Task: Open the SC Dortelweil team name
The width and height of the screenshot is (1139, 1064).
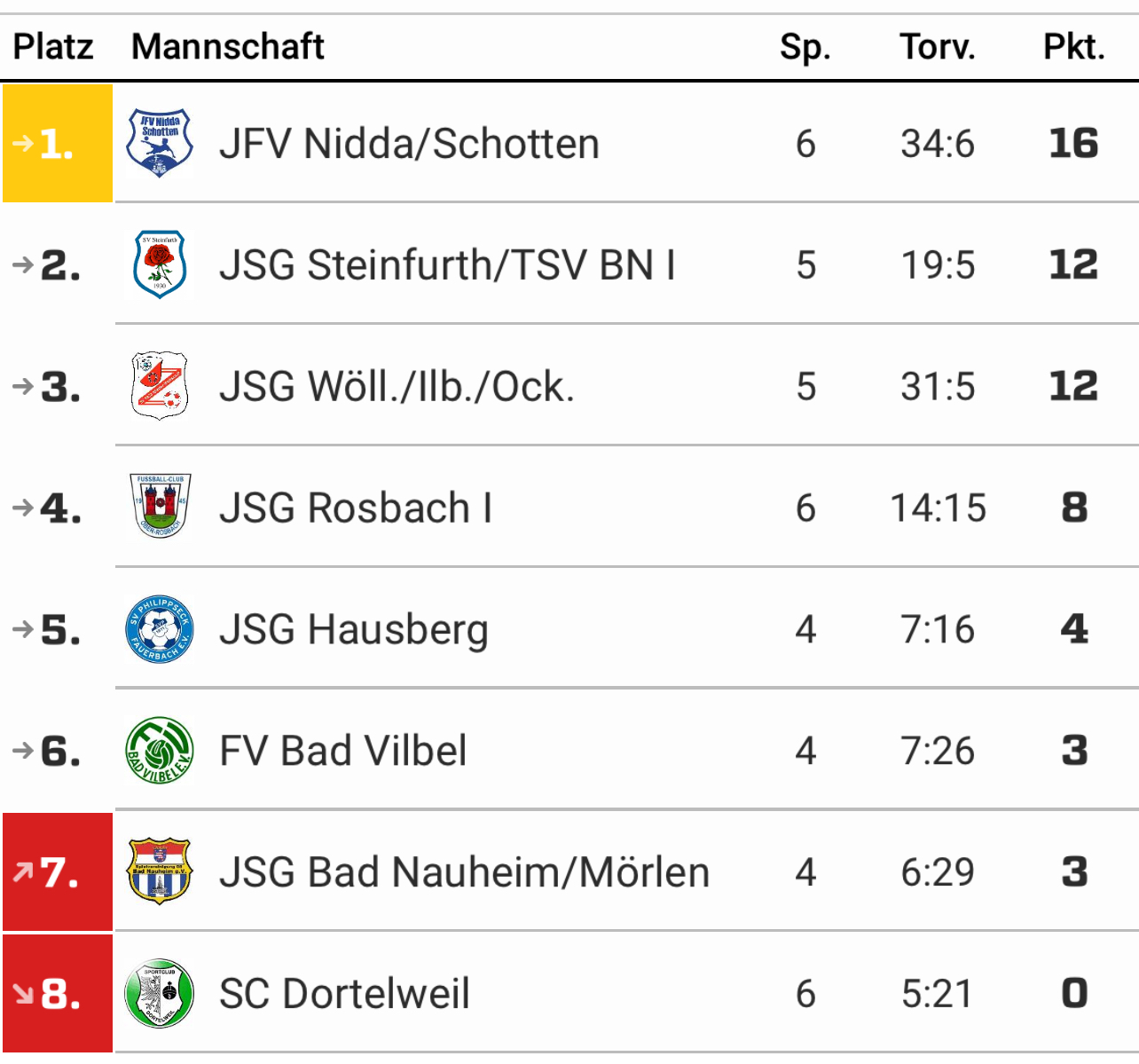Action: pos(344,993)
